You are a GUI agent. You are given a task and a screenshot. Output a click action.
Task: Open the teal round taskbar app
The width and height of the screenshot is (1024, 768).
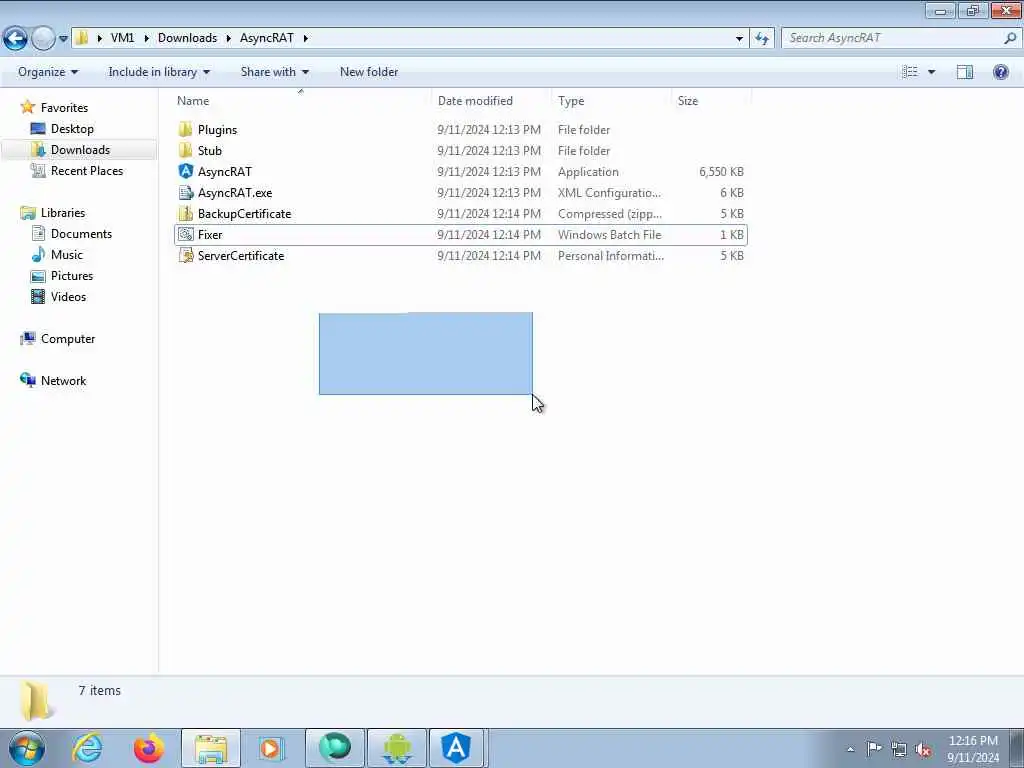pyautogui.click(x=335, y=748)
